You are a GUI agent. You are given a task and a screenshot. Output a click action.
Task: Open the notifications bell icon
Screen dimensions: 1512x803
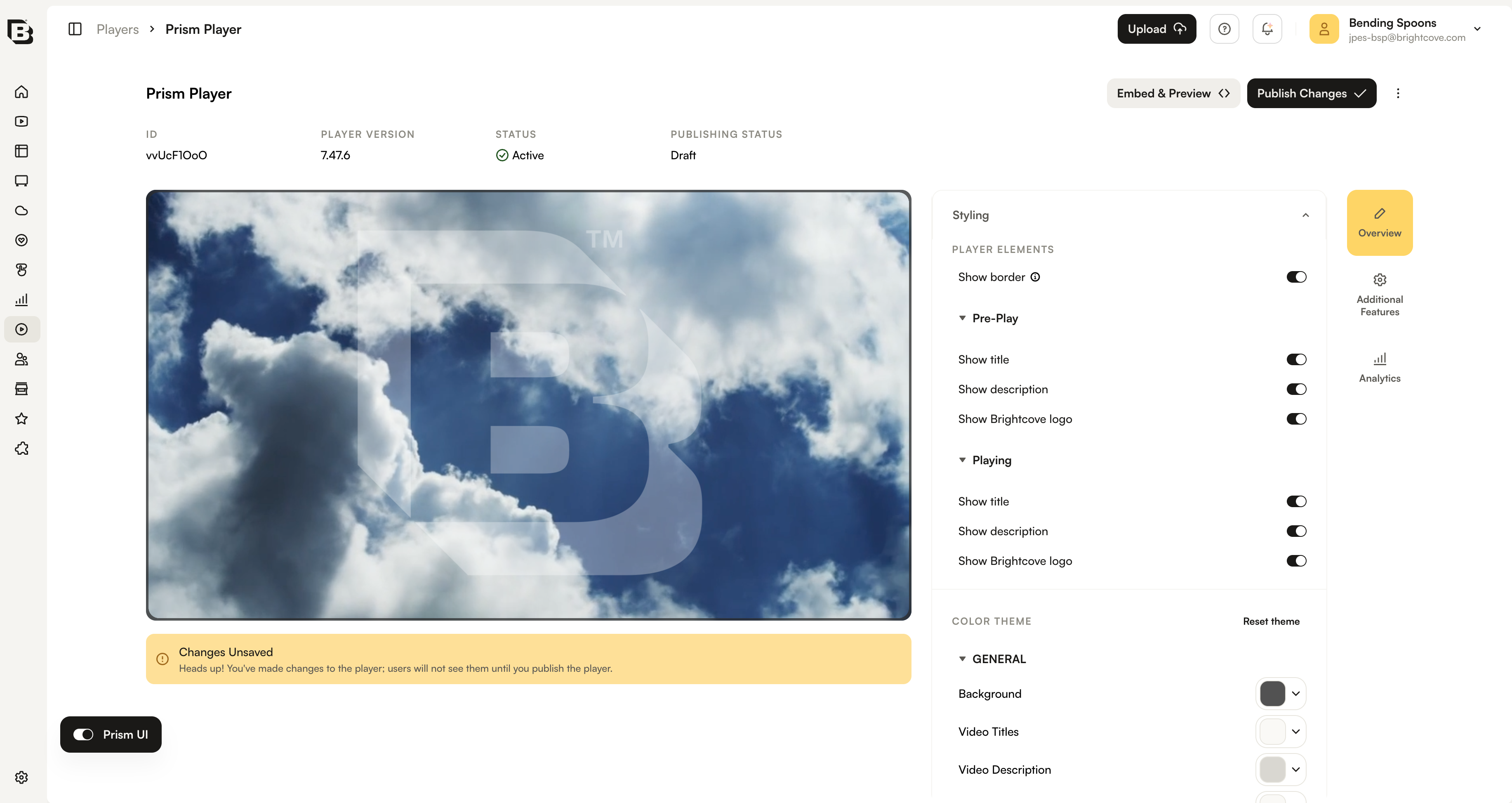pos(1267,29)
